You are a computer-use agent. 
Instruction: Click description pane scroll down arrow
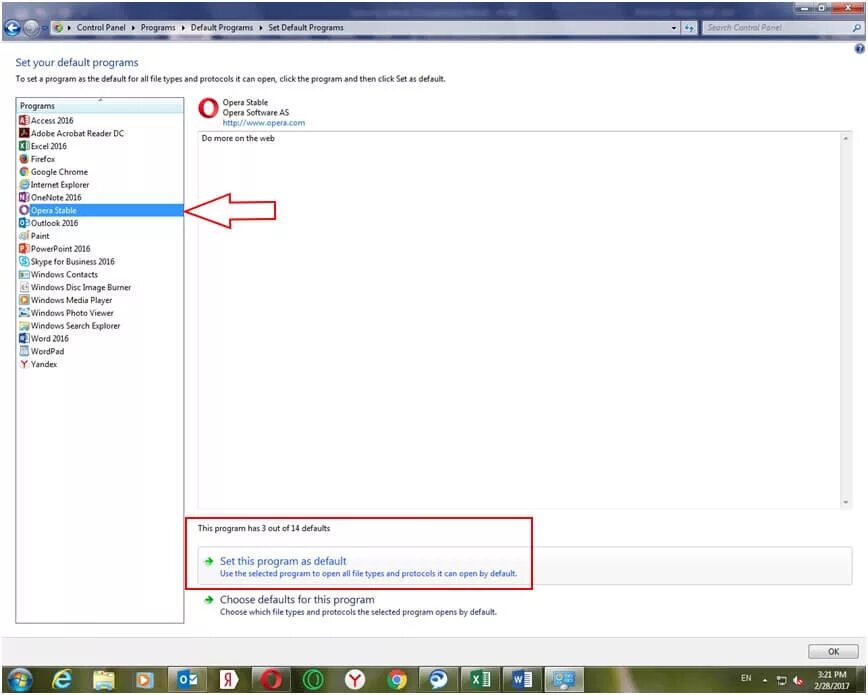[x=845, y=502]
